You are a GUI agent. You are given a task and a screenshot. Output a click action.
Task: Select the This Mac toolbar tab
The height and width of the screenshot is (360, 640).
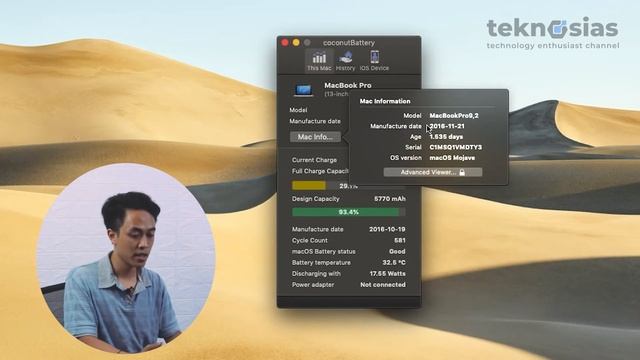point(319,60)
